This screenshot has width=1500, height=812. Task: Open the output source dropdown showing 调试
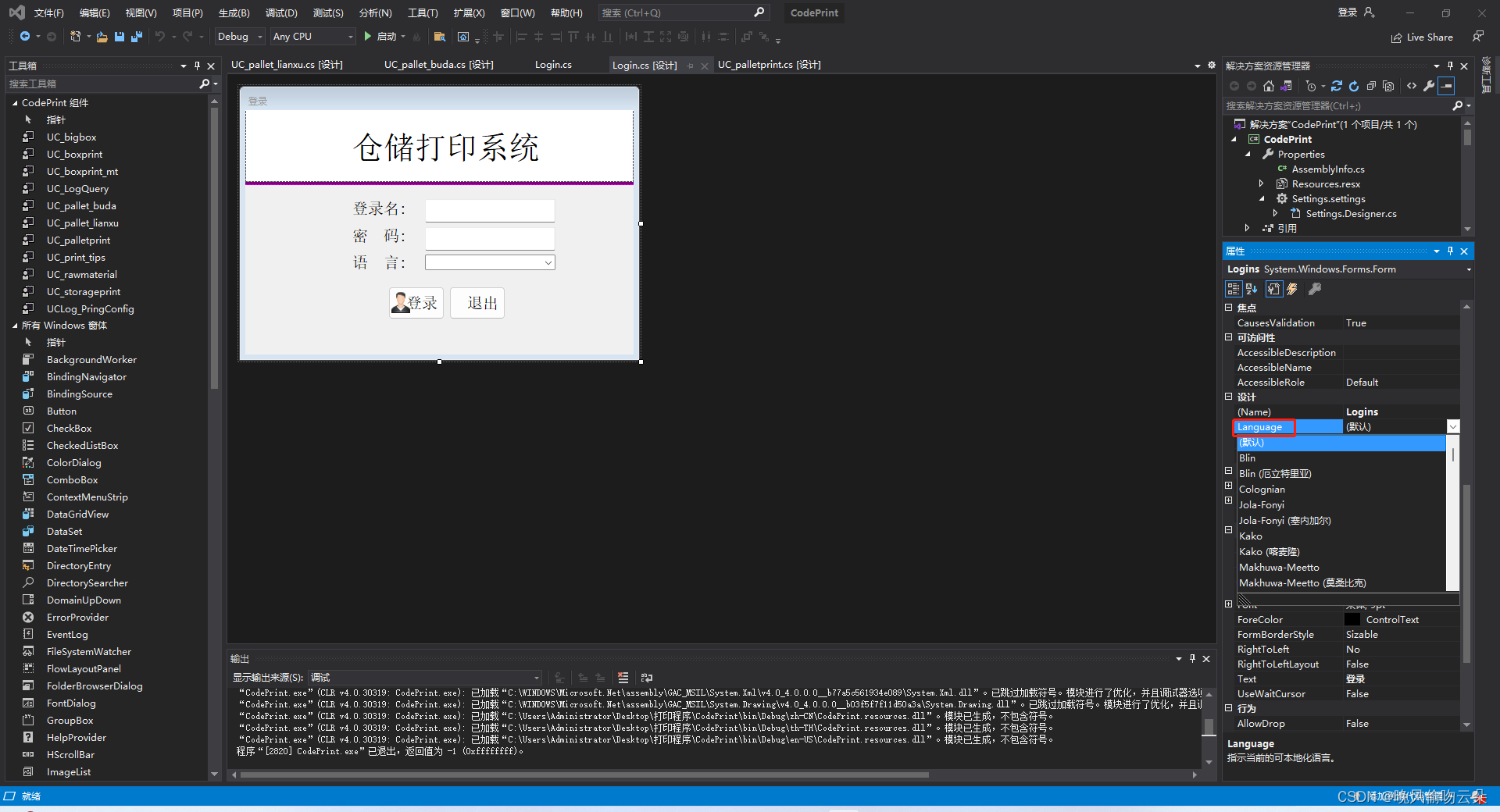[x=425, y=678]
